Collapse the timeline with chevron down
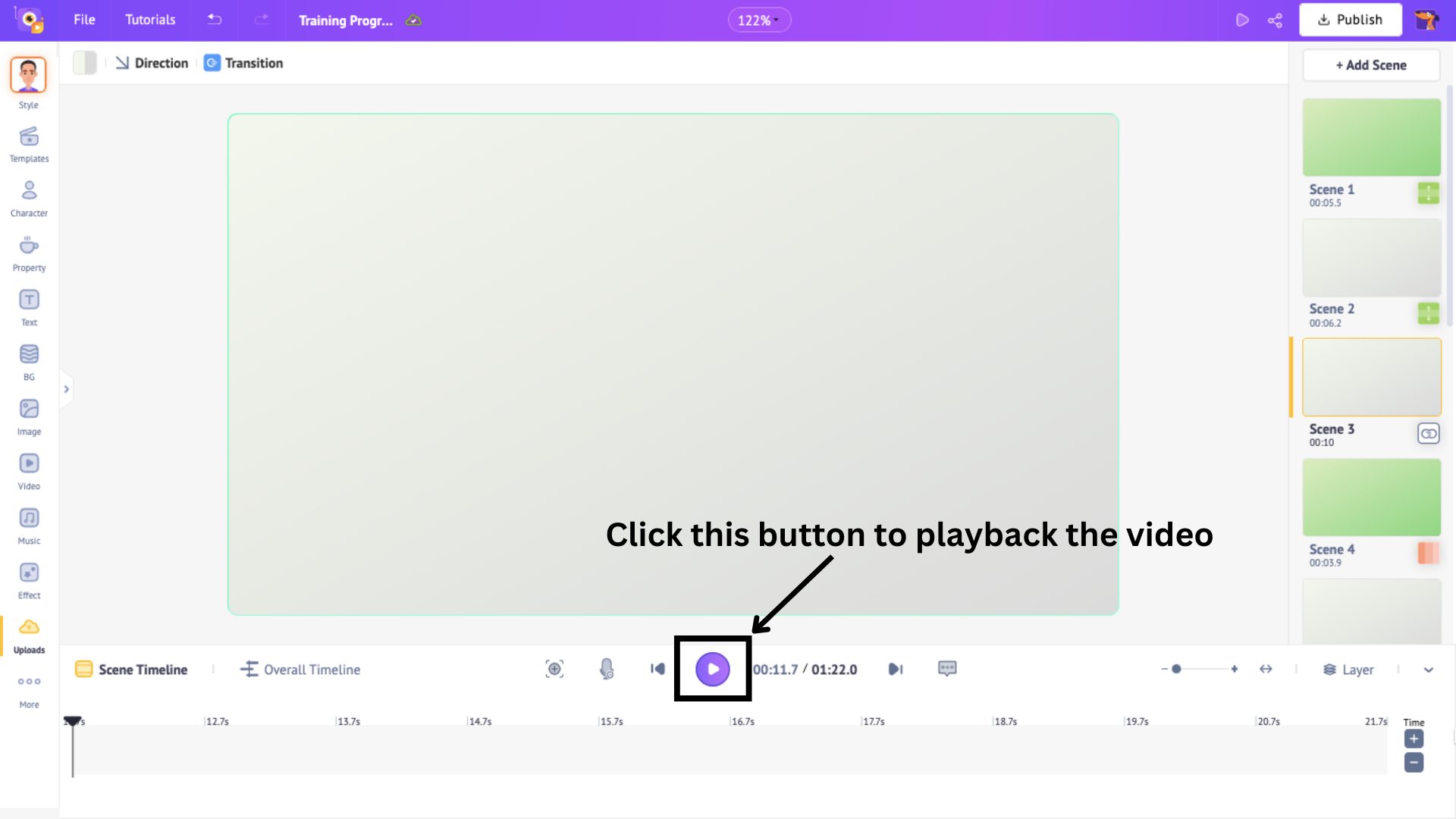Image resolution: width=1456 pixels, height=819 pixels. (x=1429, y=670)
